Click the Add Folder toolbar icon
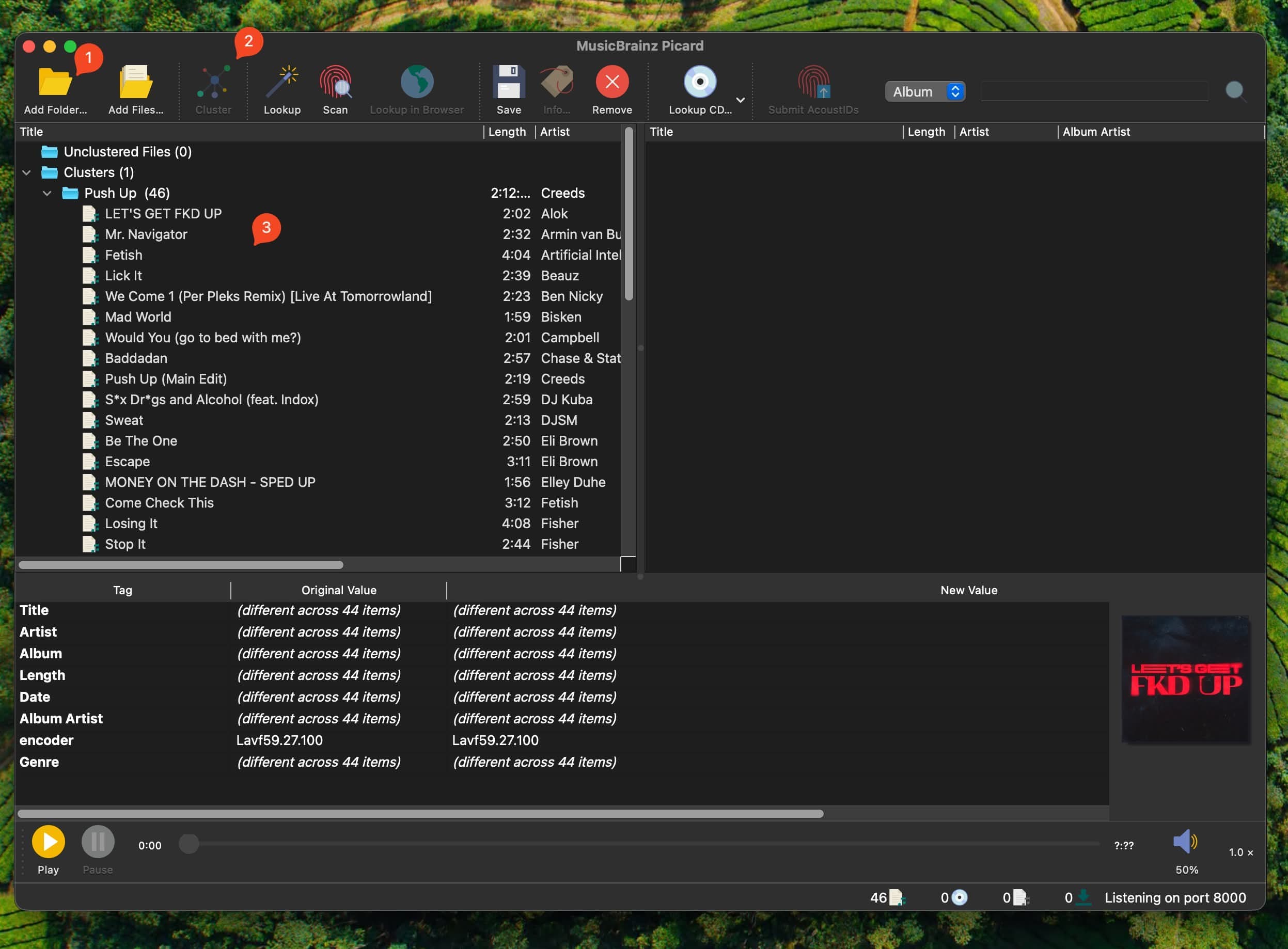 [x=55, y=82]
